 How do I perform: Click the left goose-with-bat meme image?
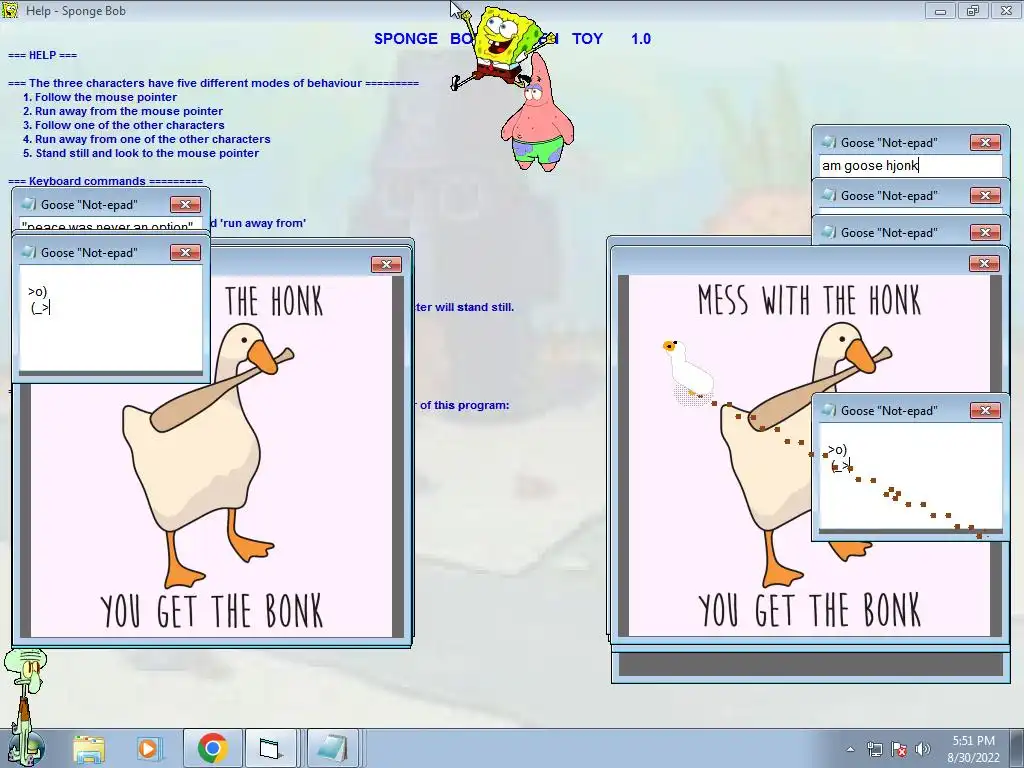[212, 456]
